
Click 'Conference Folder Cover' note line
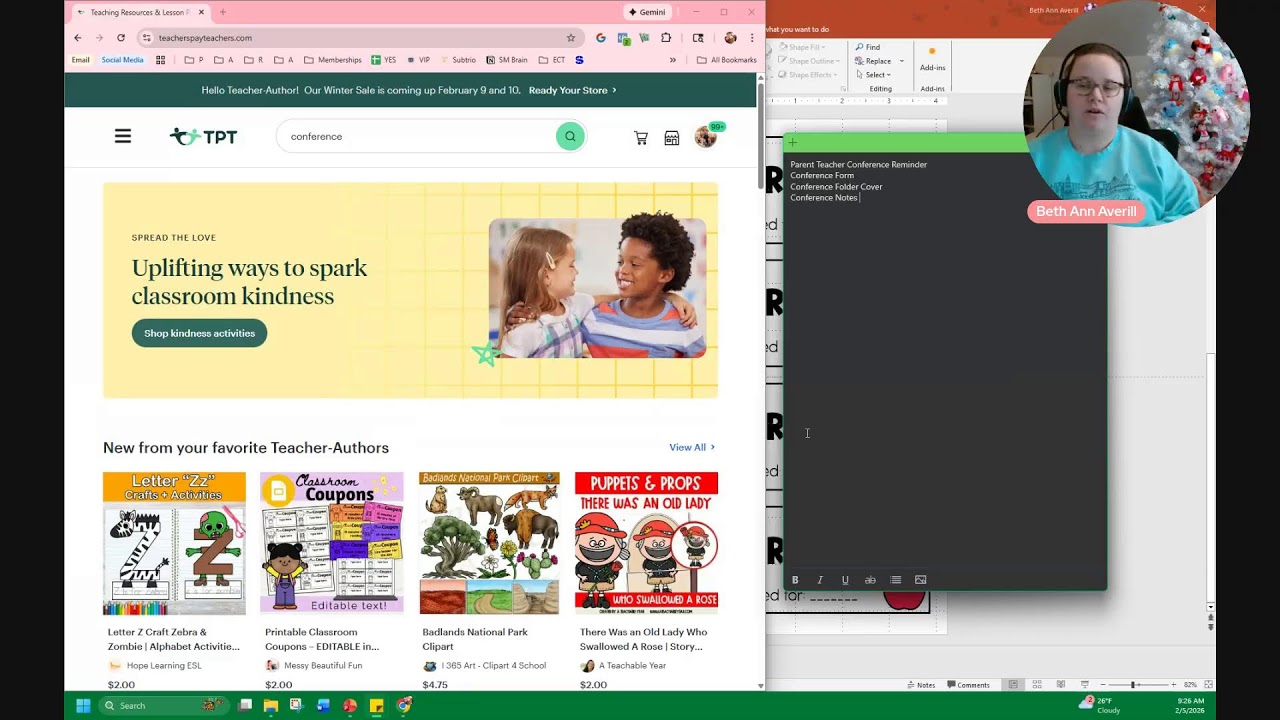pos(836,187)
